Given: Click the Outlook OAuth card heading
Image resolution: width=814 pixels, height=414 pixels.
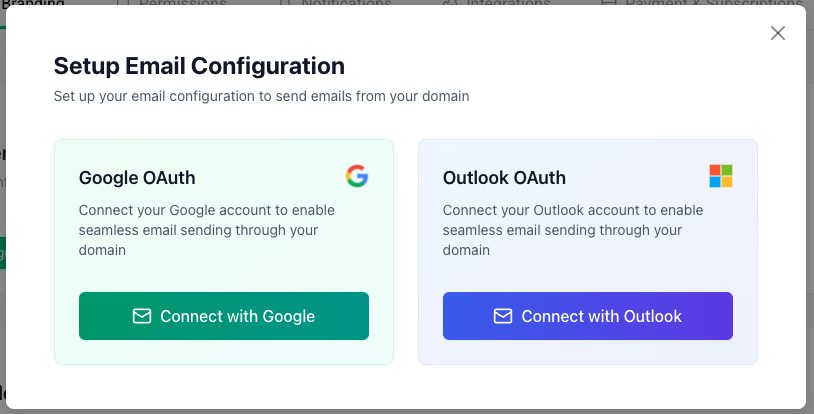Looking at the screenshot, I should point(504,178).
